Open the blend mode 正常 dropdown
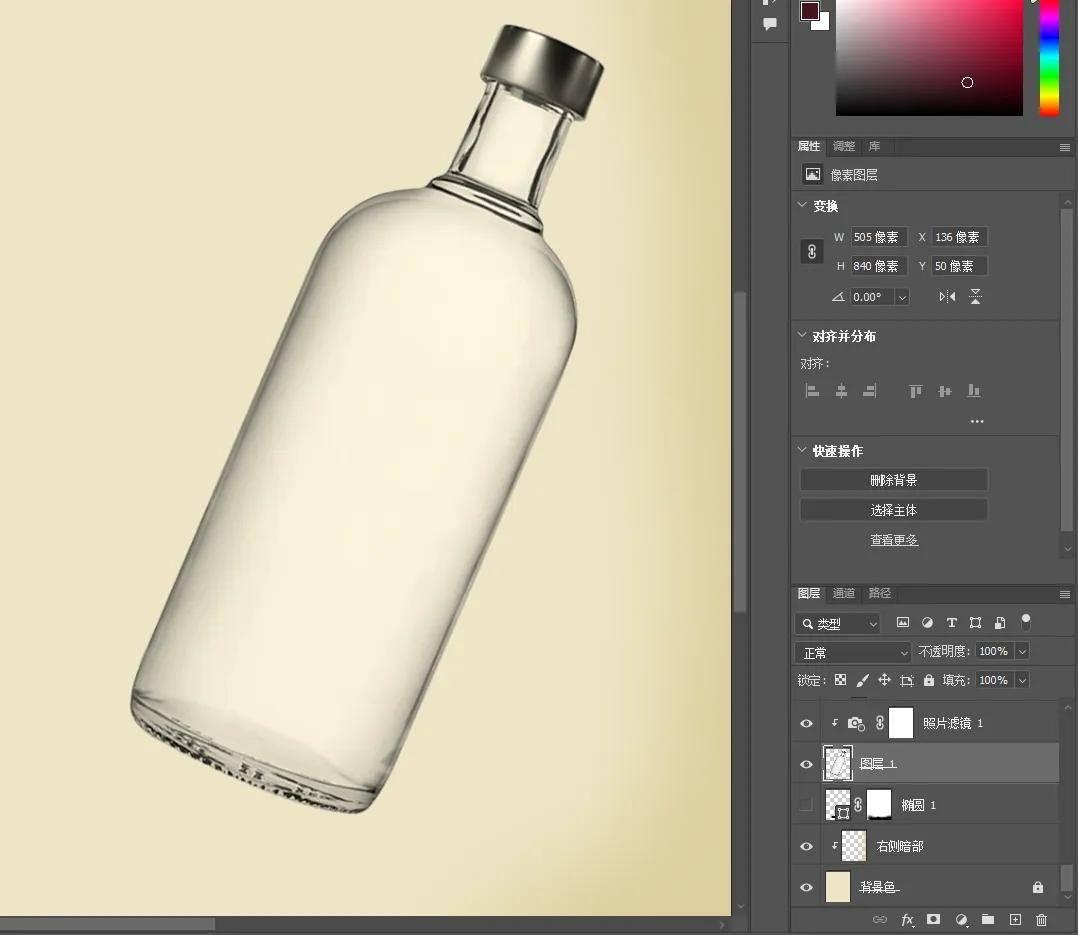This screenshot has height=935, width=1078. pyautogui.click(x=853, y=652)
